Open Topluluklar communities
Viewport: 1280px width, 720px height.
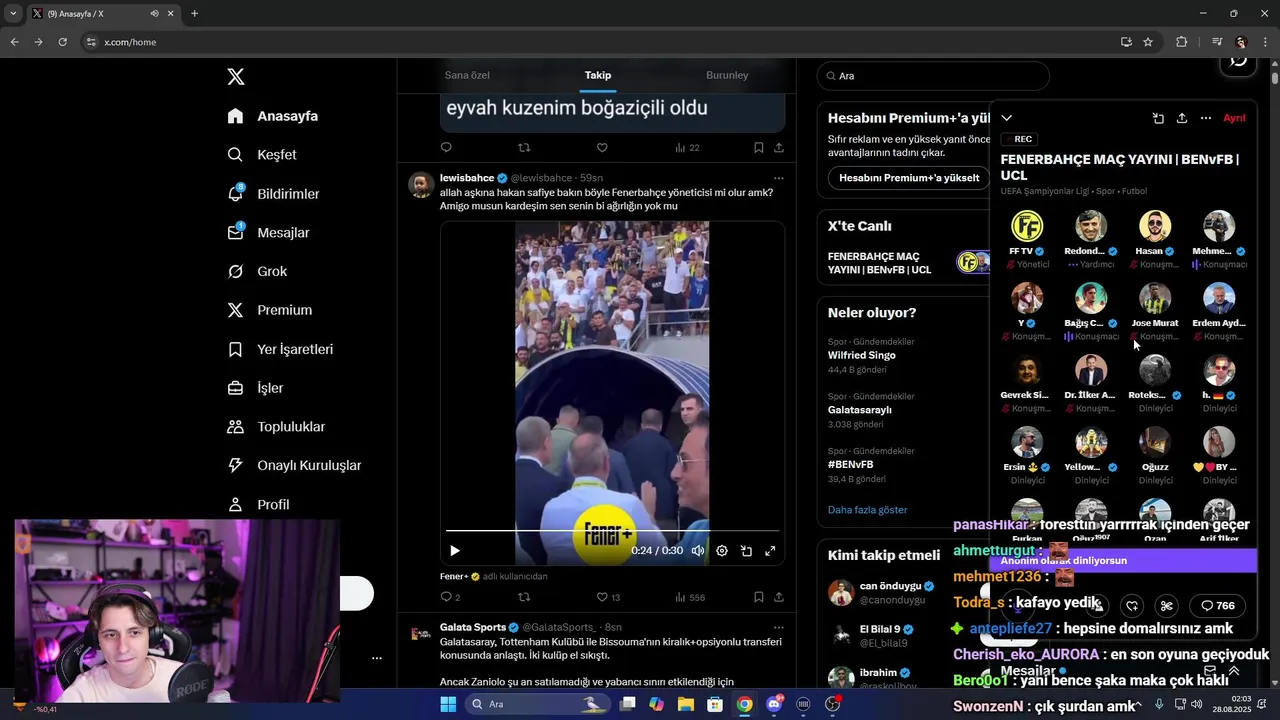pos(276,427)
